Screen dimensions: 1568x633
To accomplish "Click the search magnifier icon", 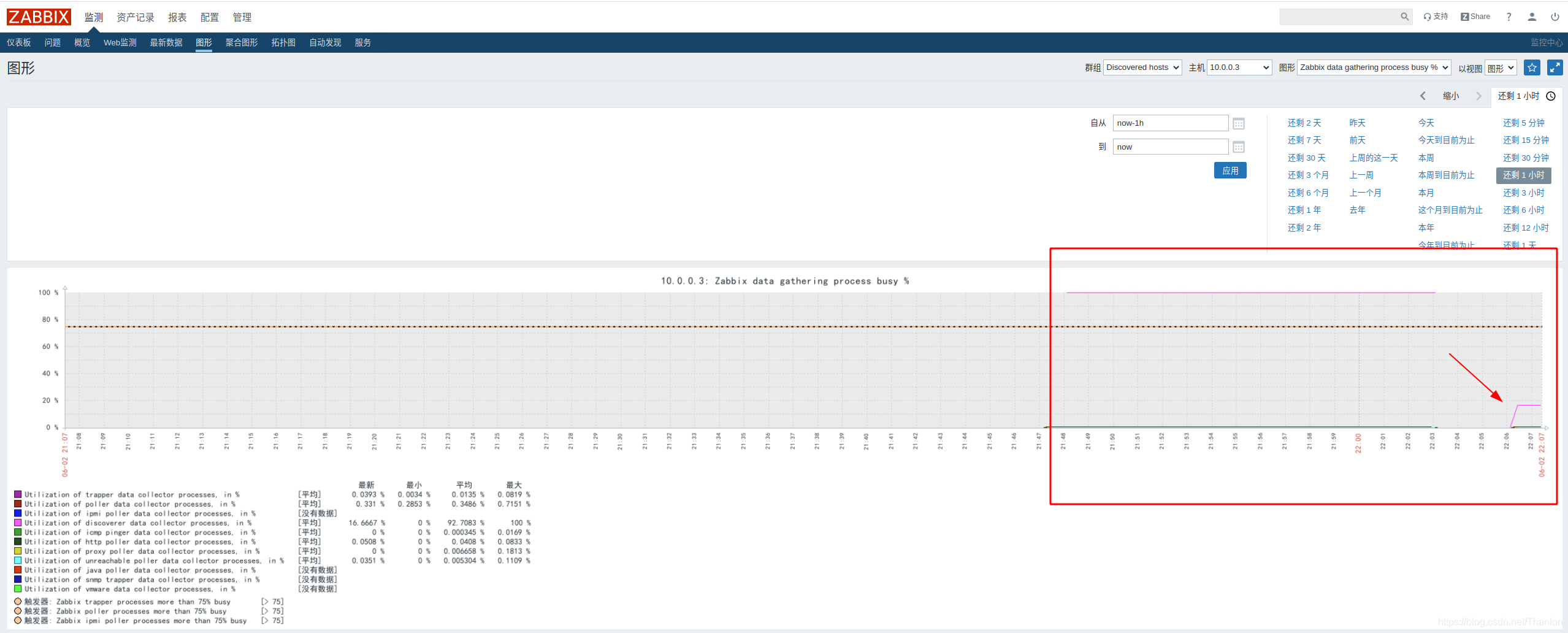I will click(1404, 17).
